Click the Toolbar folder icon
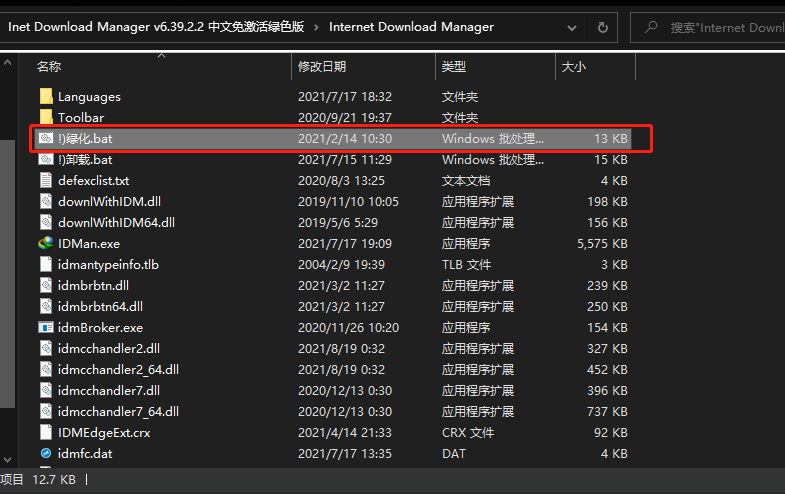Image resolution: width=785 pixels, height=494 pixels. [x=46, y=117]
